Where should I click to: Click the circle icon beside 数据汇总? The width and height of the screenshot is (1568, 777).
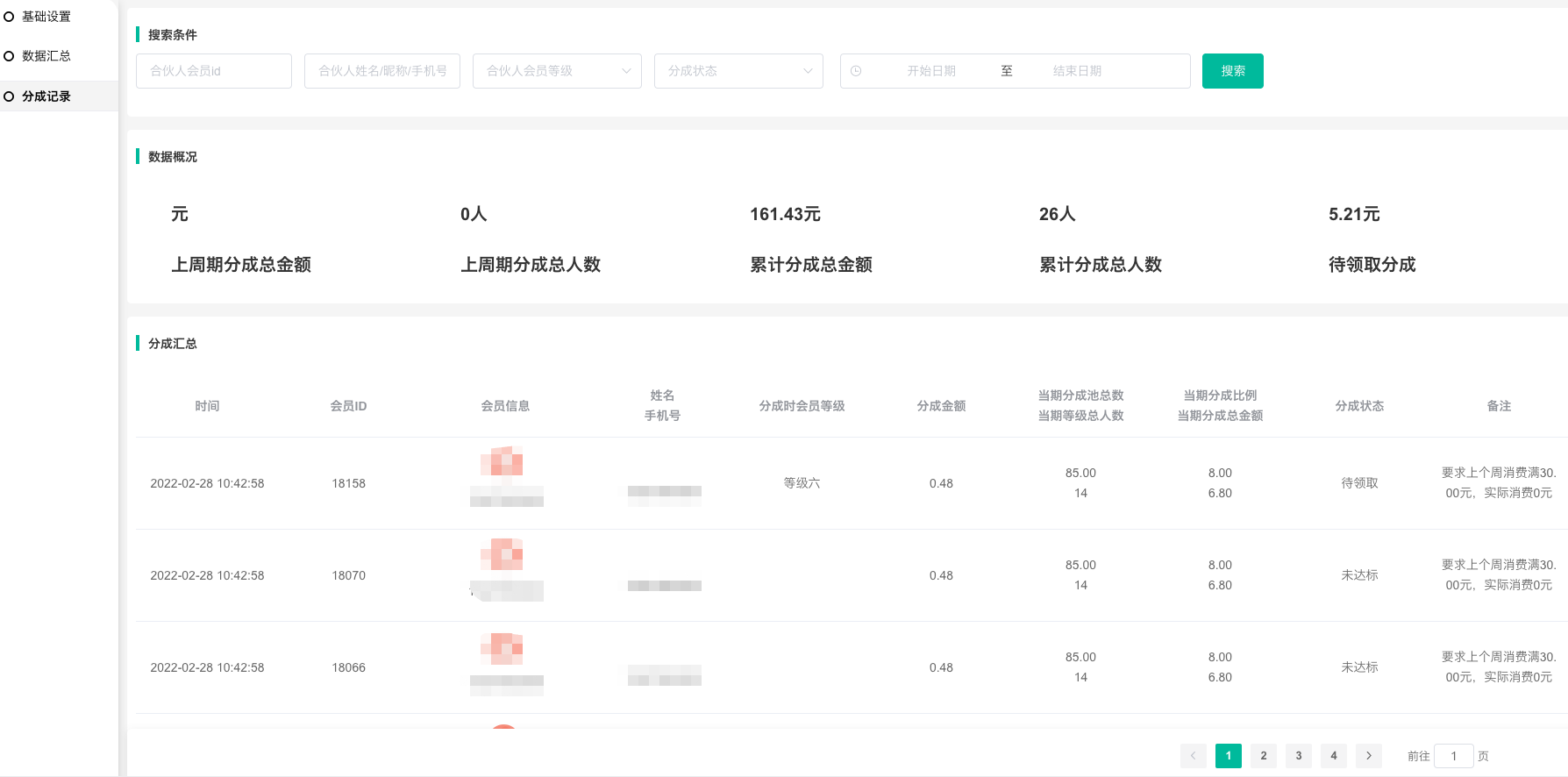tap(9, 56)
